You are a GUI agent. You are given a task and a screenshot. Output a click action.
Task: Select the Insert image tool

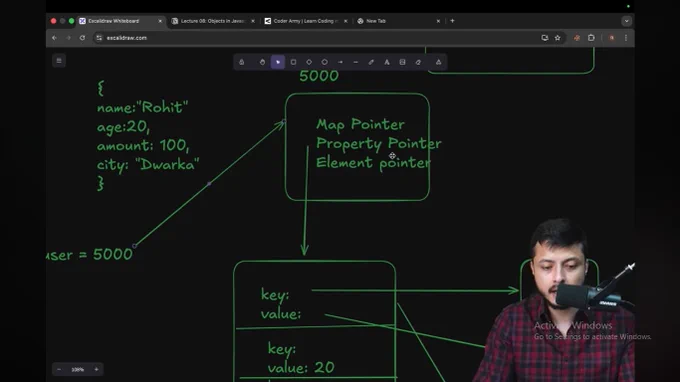402,62
